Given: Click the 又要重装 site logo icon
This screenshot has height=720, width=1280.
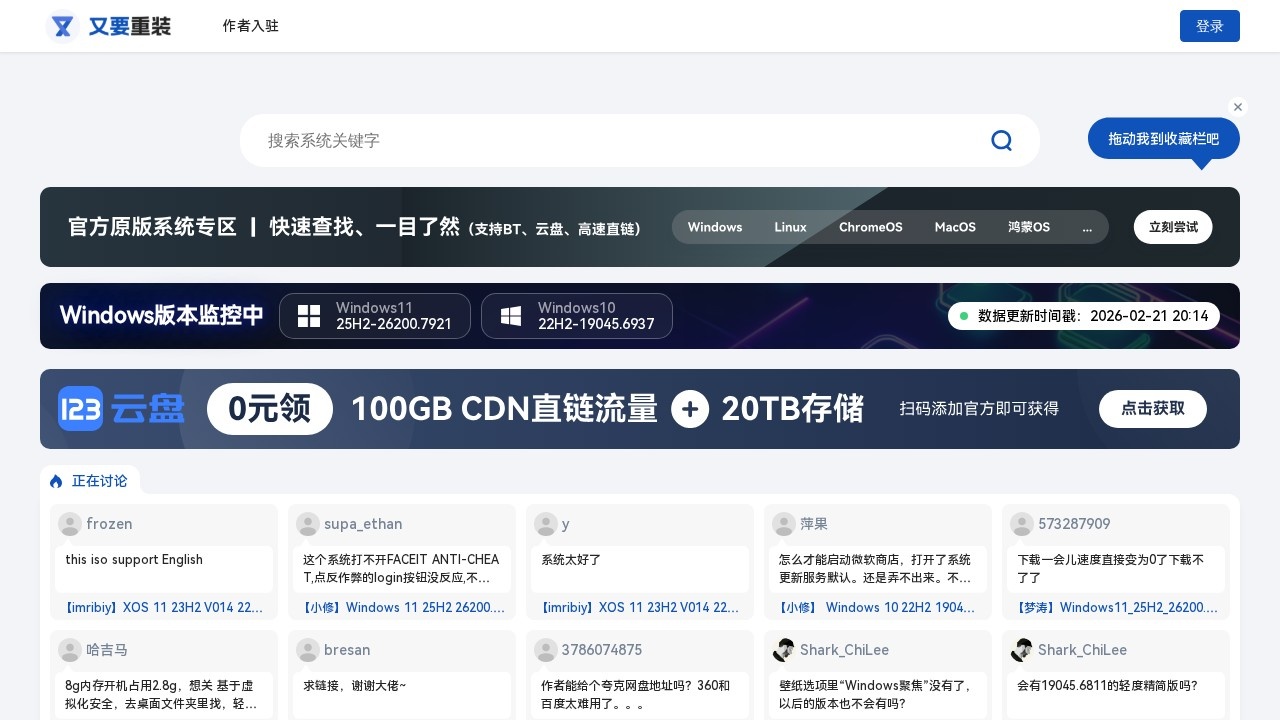Looking at the screenshot, I should tap(62, 26).
